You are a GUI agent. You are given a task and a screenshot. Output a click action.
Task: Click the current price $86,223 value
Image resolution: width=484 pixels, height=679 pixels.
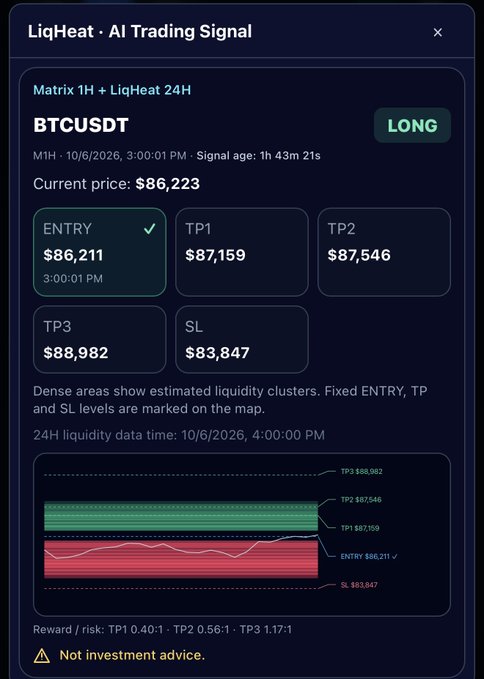pos(168,184)
